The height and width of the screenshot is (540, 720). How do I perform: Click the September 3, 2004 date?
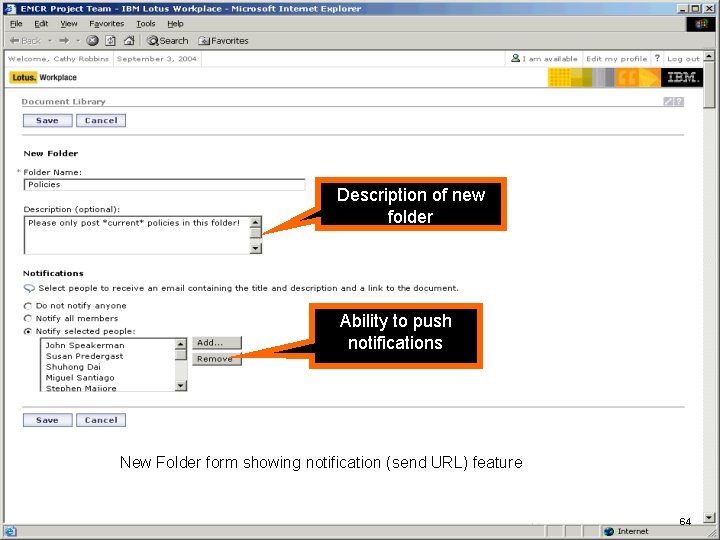[157, 59]
